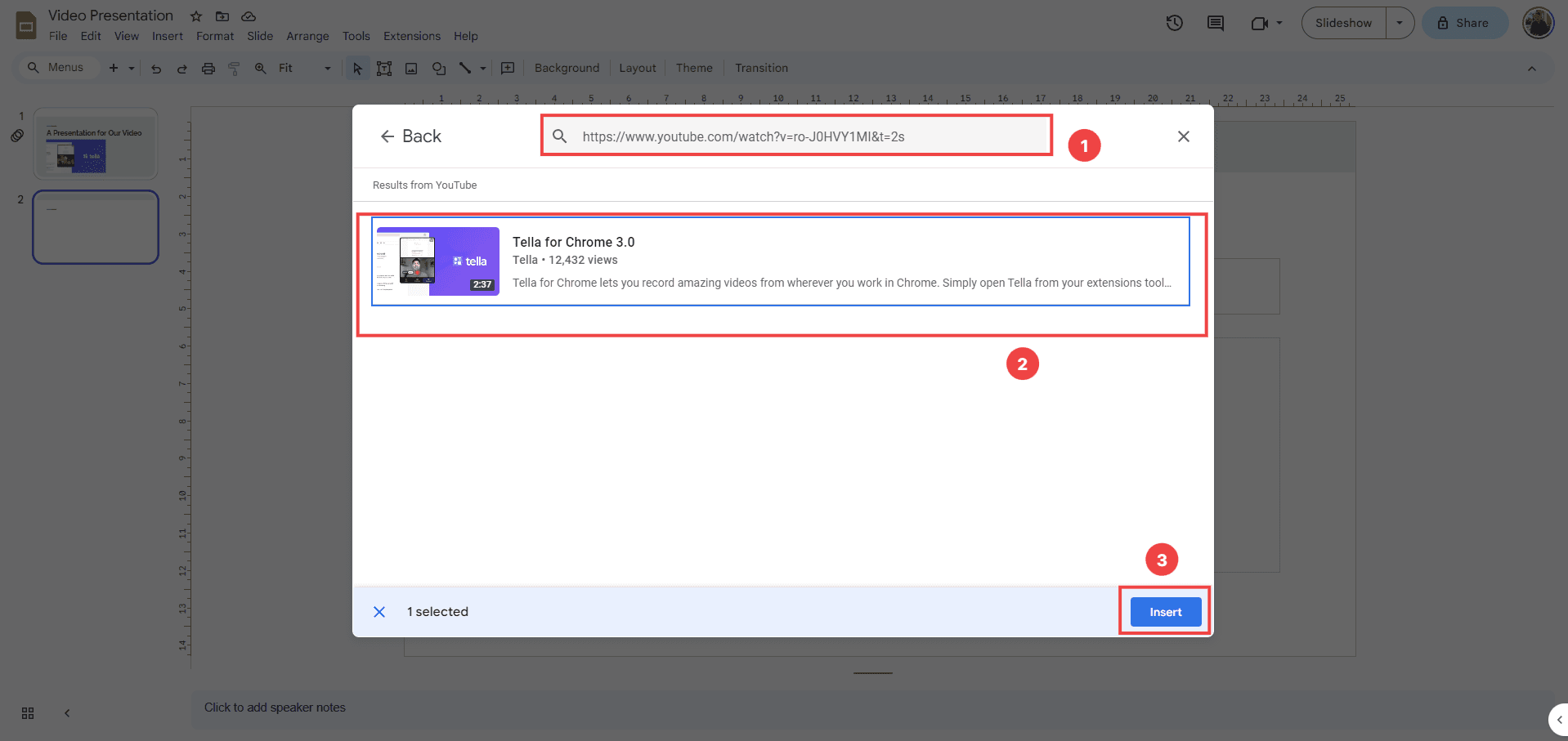Open version history clock icon
The image size is (1568, 741).
pos(1175,23)
